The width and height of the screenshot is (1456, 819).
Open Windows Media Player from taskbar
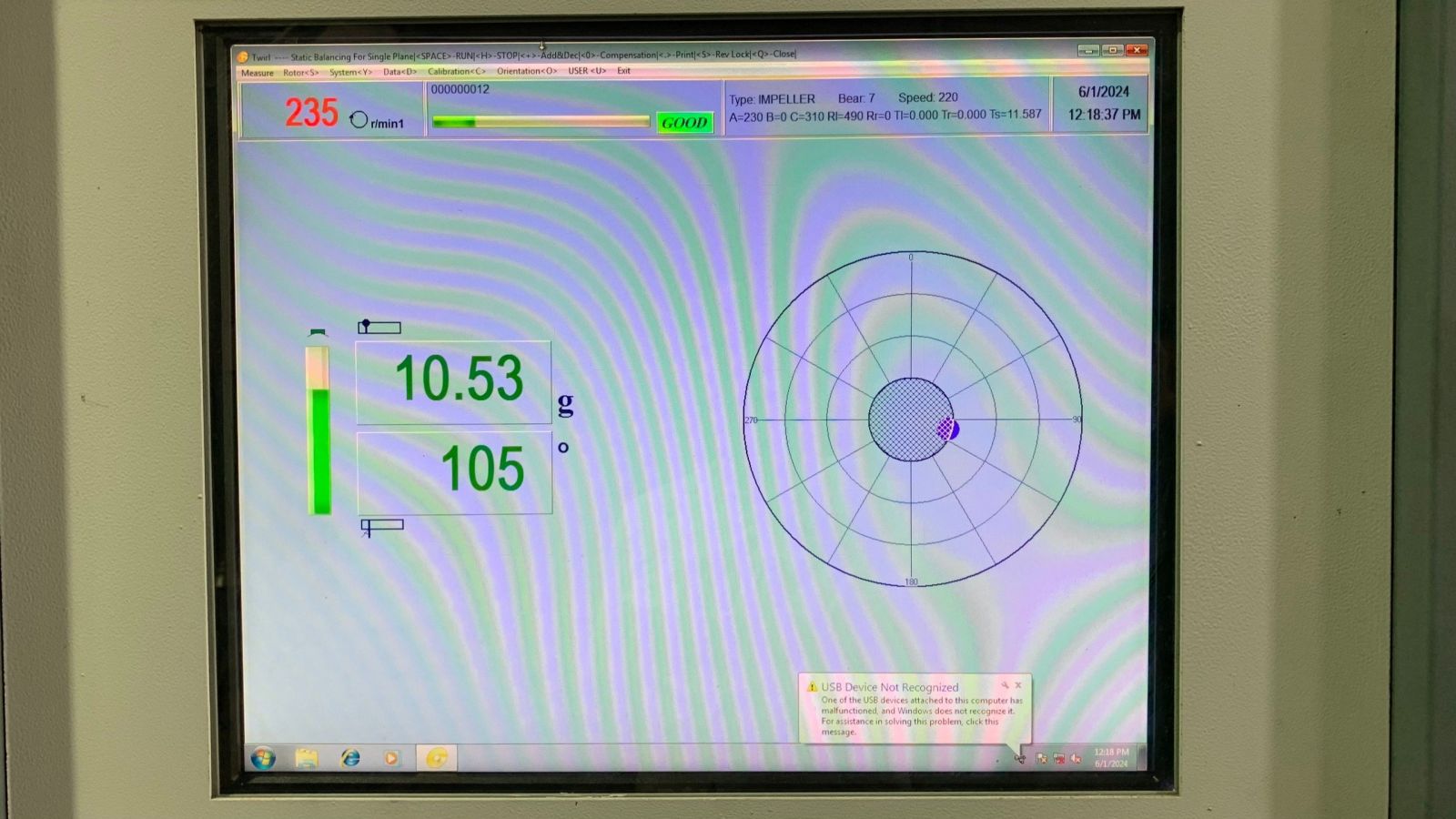click(392, 758)
